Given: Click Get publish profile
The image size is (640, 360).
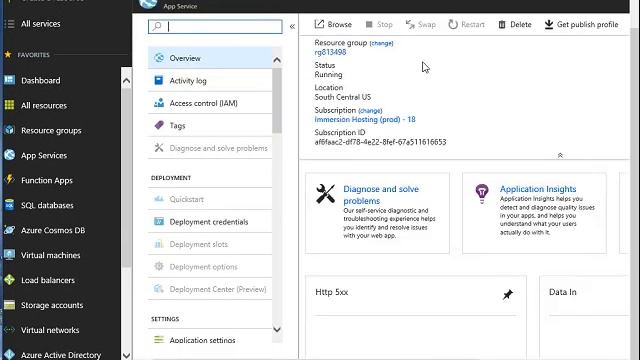Looking at the screenshot, I should [x=581, y=24].
